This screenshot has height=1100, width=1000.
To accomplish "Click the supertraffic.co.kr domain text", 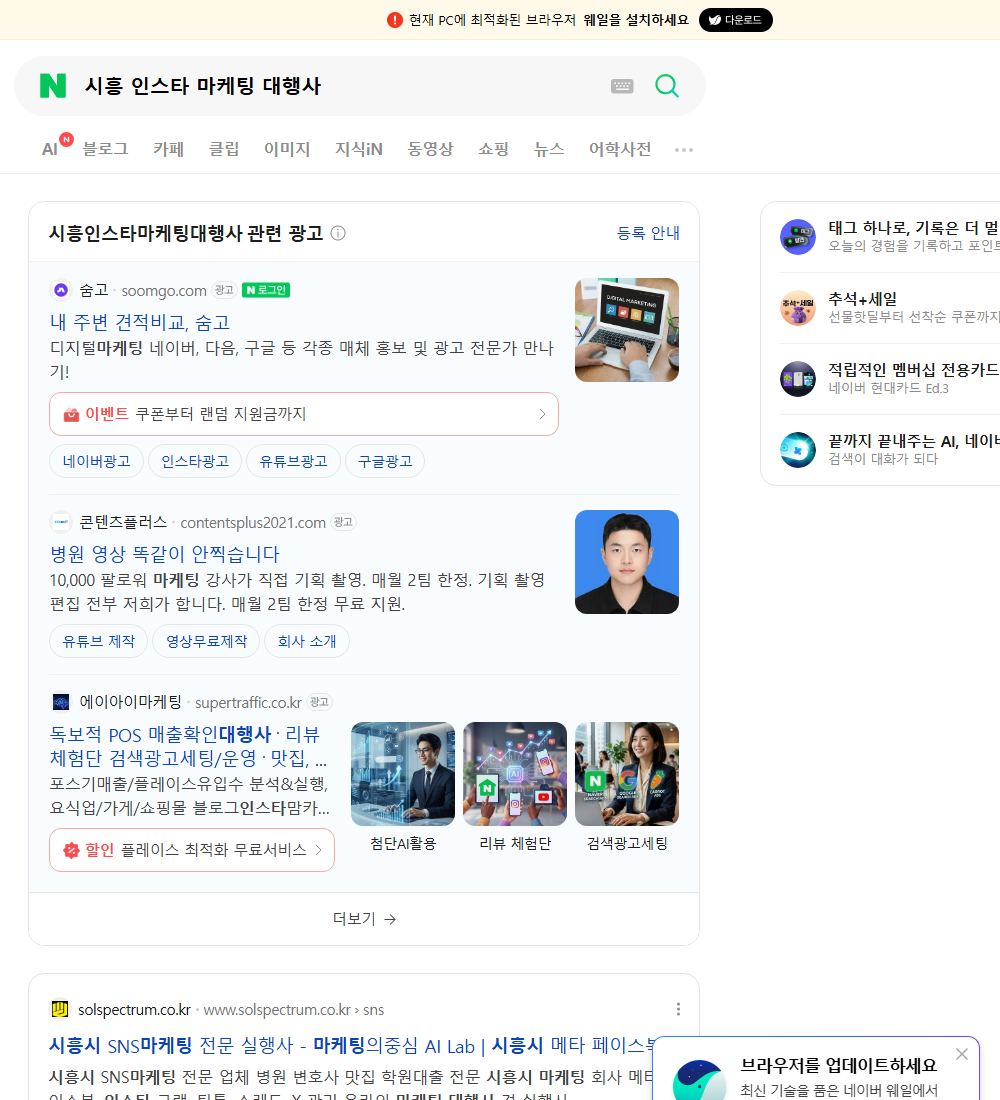I will click(x=248, y=702).
